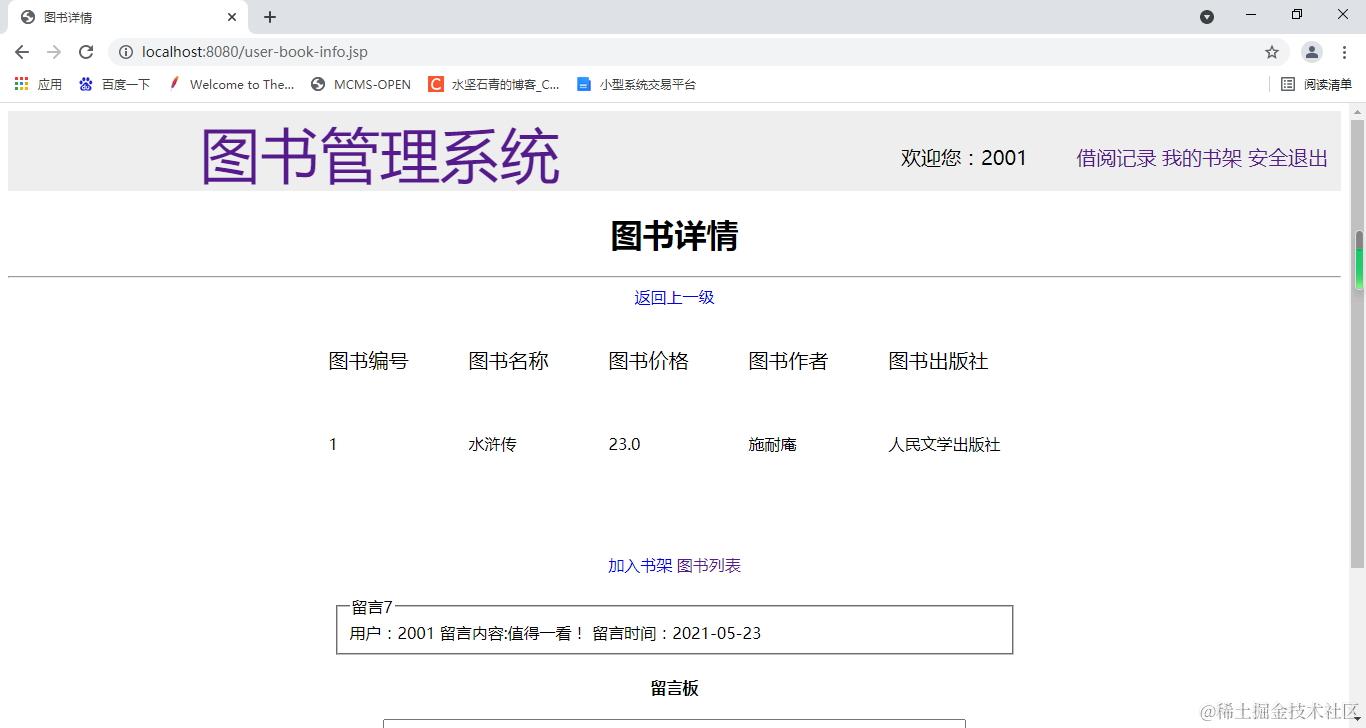
Task: Click the site info icon in address bar
Action: point(126,52)
